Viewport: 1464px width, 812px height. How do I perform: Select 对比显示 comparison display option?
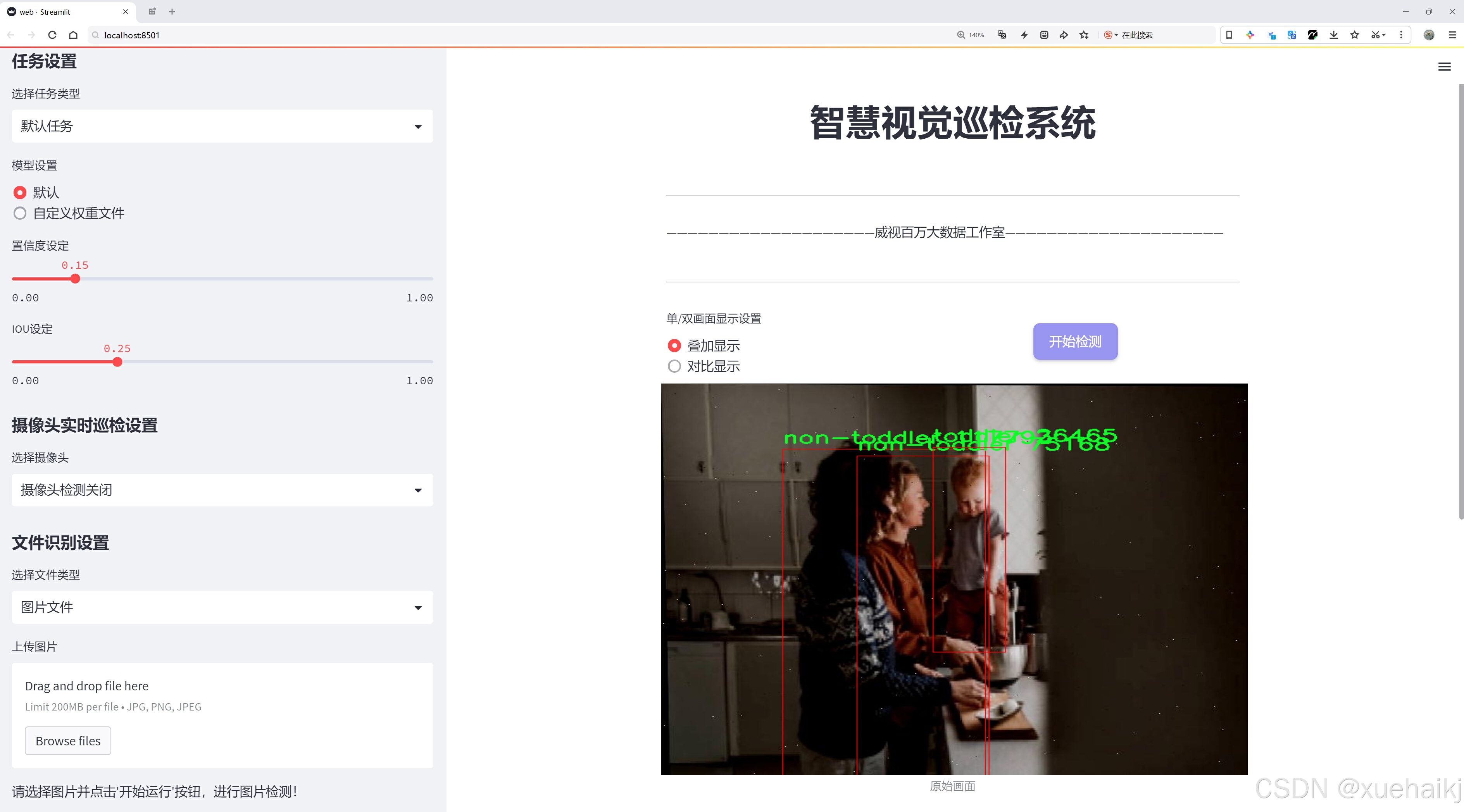click(x=674, y=366)
